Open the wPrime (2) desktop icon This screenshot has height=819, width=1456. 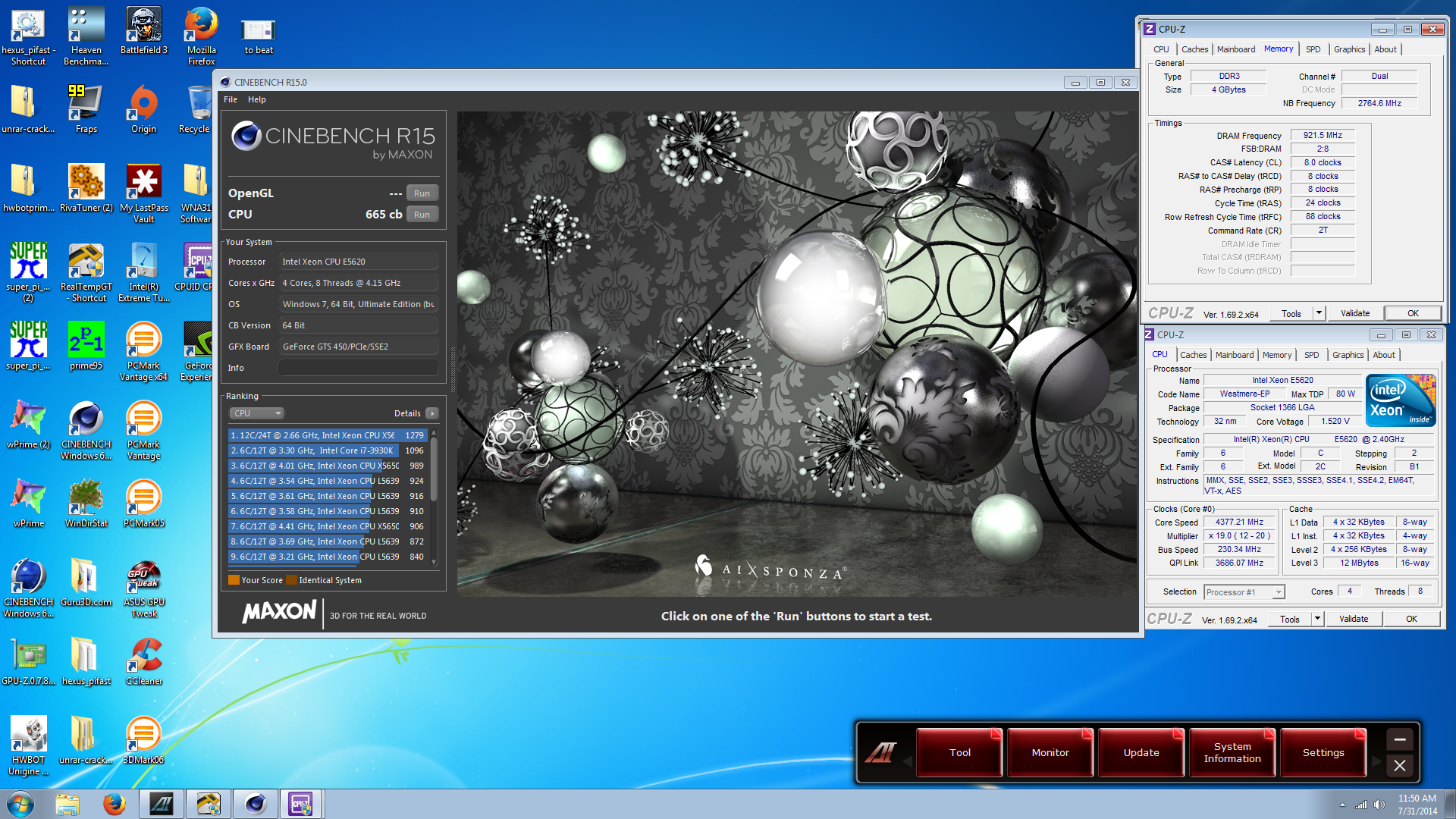tap(28, 424)
